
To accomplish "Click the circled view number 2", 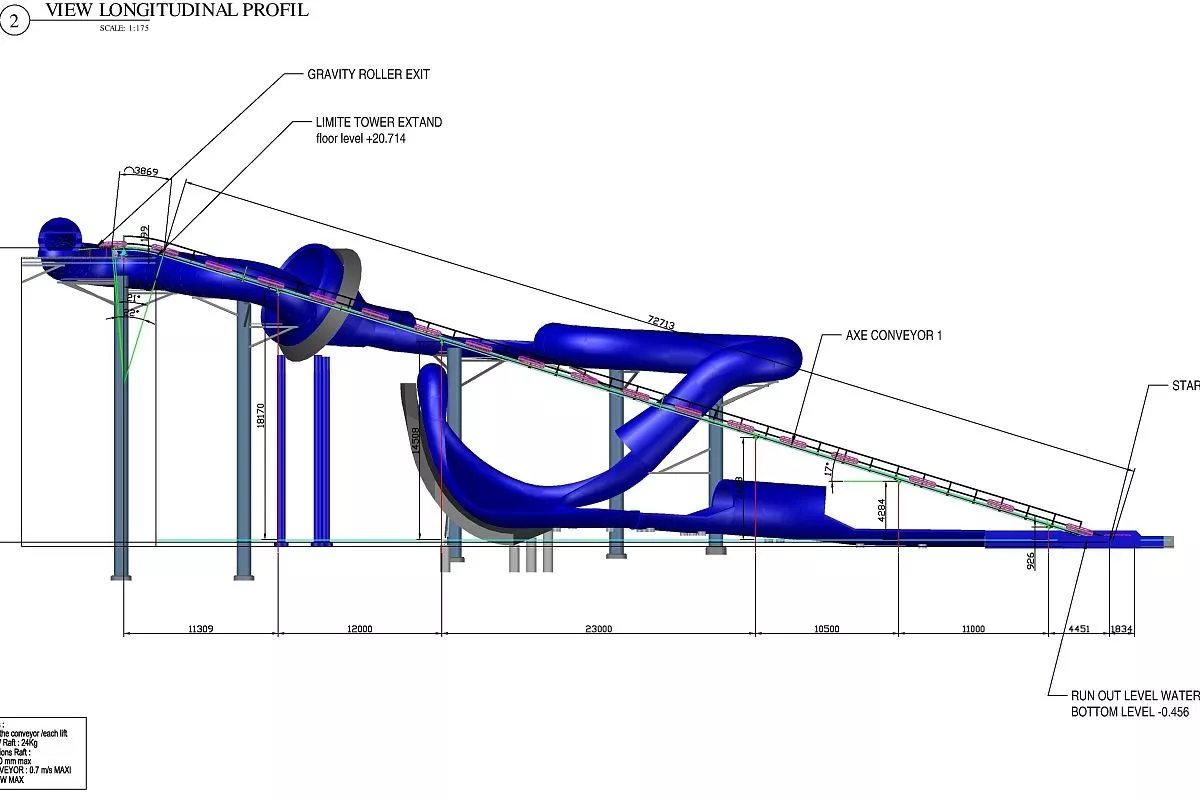I will click(x=14, y=19).
